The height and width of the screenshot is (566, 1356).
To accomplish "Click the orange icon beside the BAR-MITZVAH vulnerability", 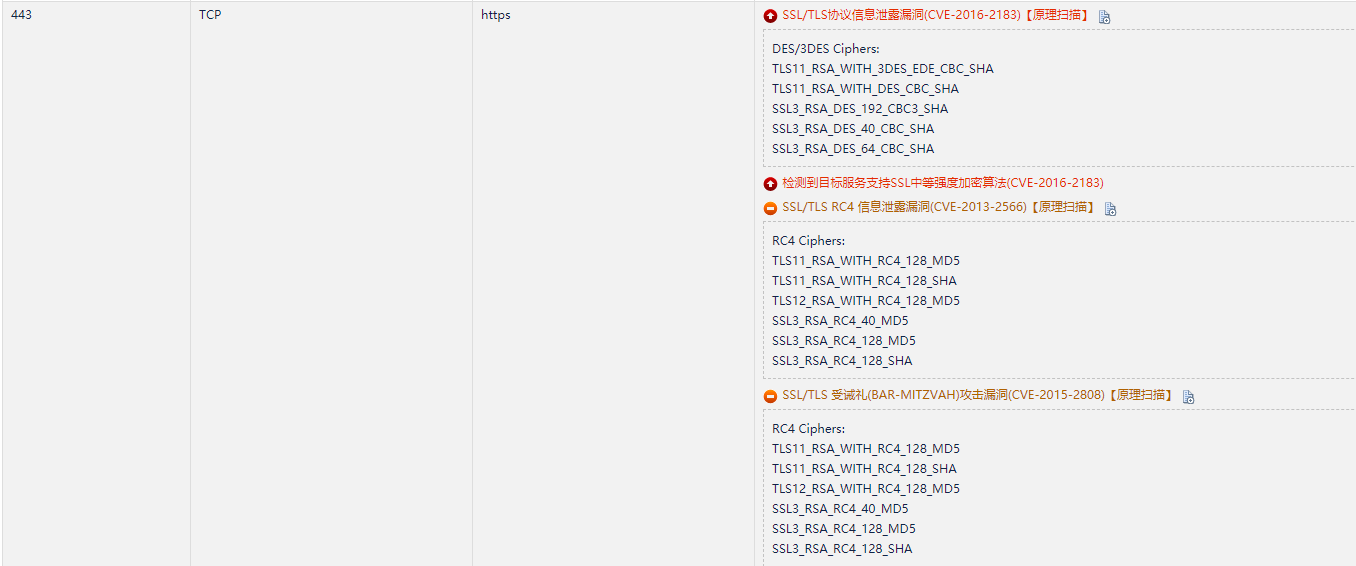I will 770,396.
